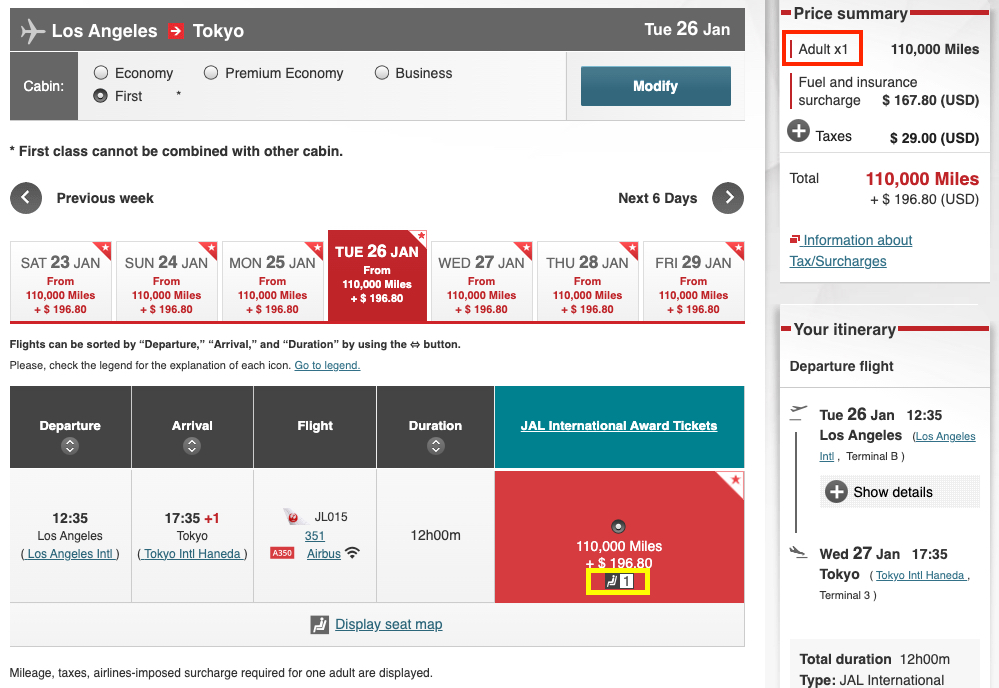Click the Previous week arrow circle

point(26,198)
